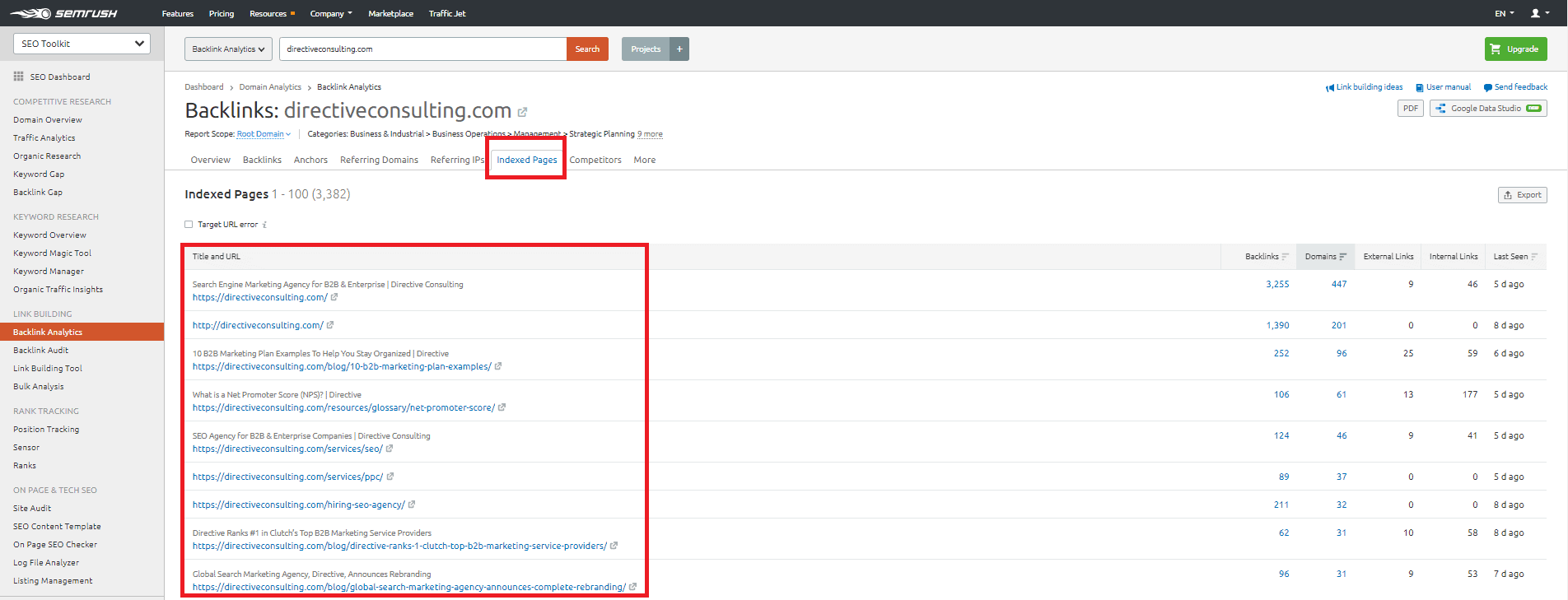This screenshot has height=600, width=1568.
Task: Click the Traffic Jet menu item
Action: [x=447, y=13]
